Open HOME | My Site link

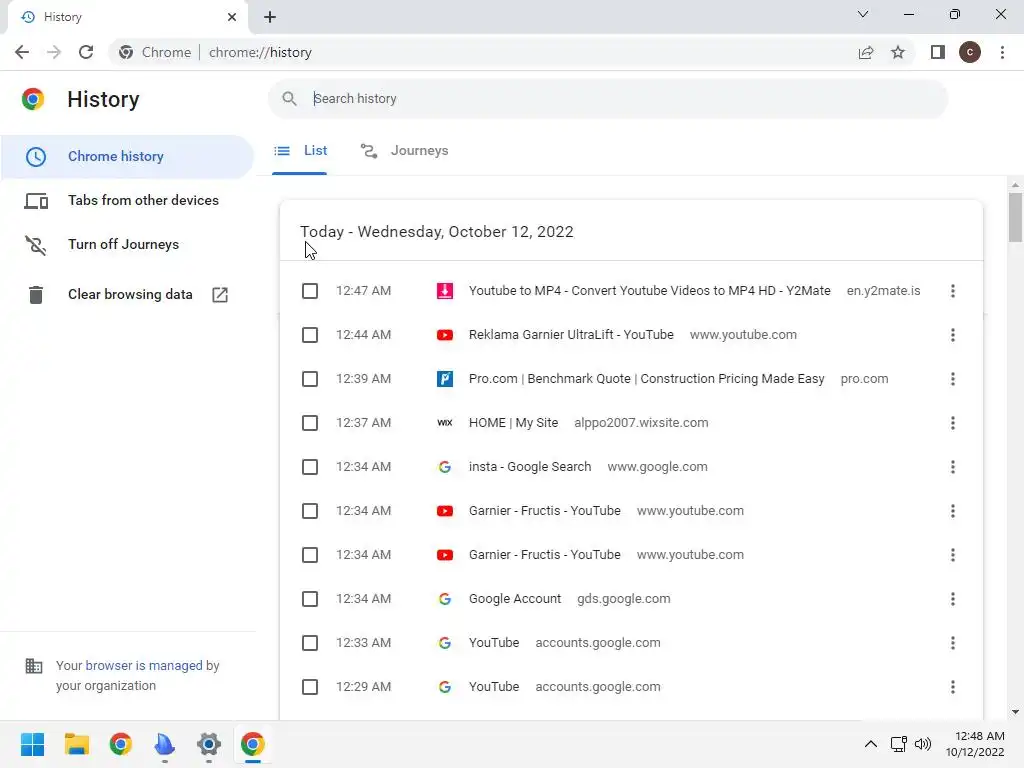[513, 423]
